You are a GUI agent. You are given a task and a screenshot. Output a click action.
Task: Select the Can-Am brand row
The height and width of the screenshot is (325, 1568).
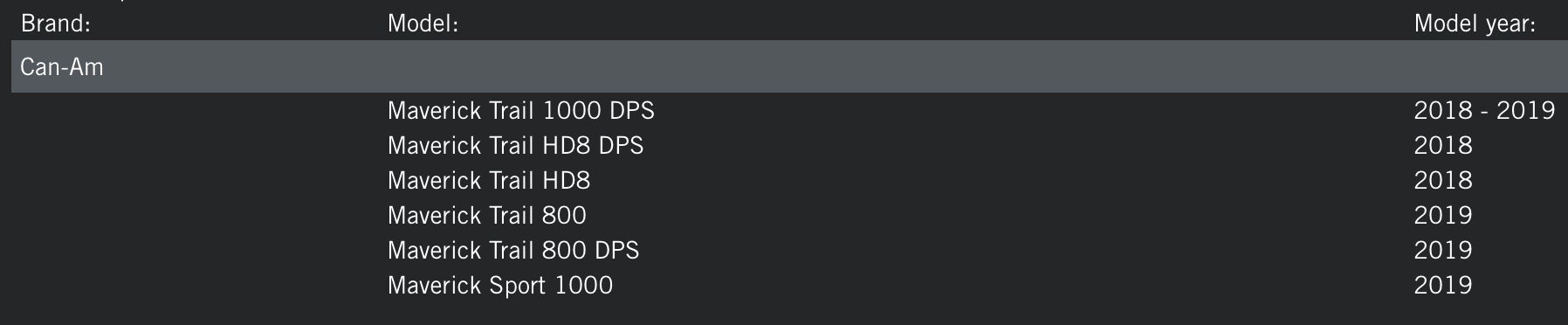pos(789,66)
